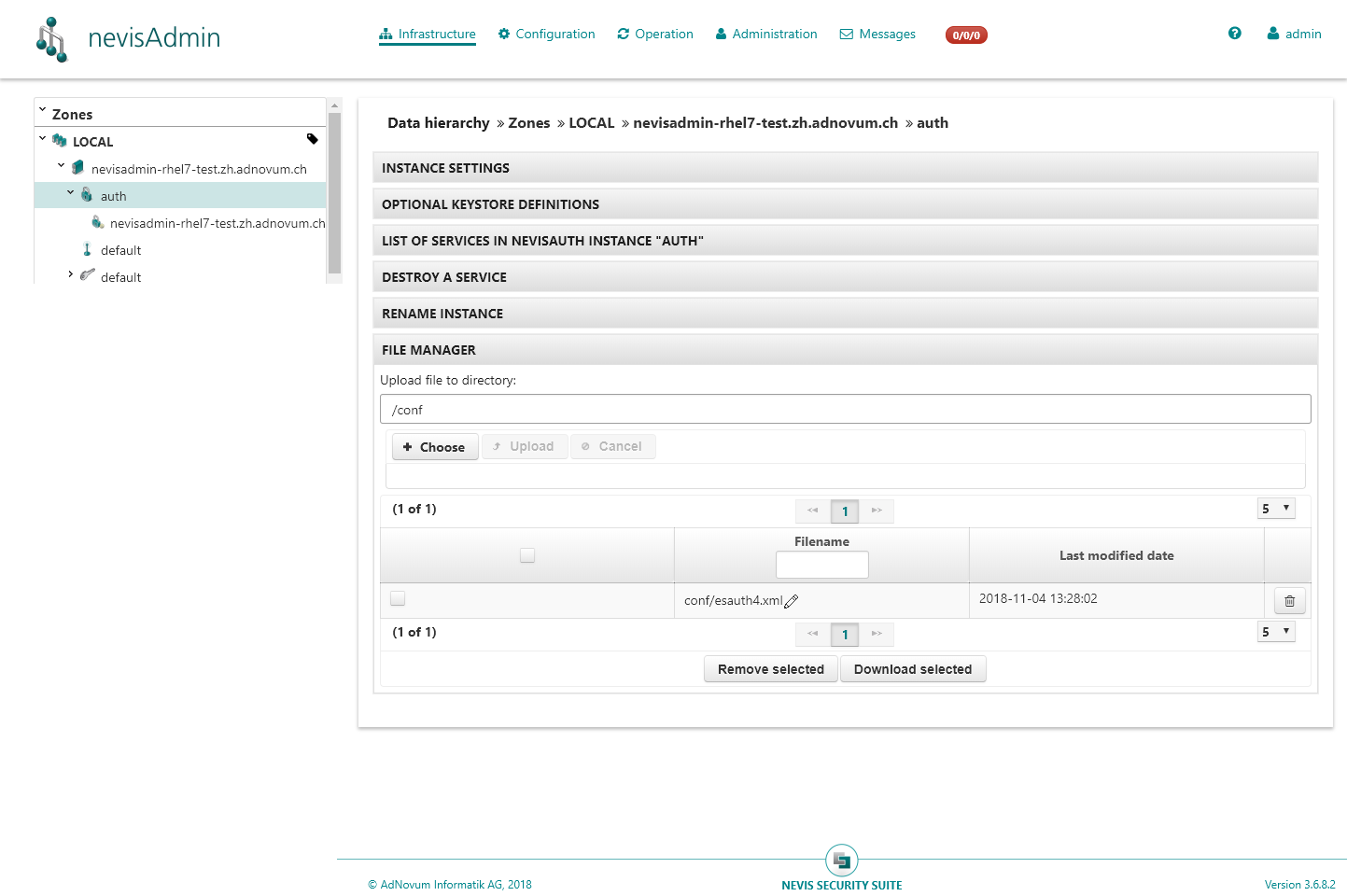
Task: Click the auth instance icon in tree
Action: tap(87, 195)
